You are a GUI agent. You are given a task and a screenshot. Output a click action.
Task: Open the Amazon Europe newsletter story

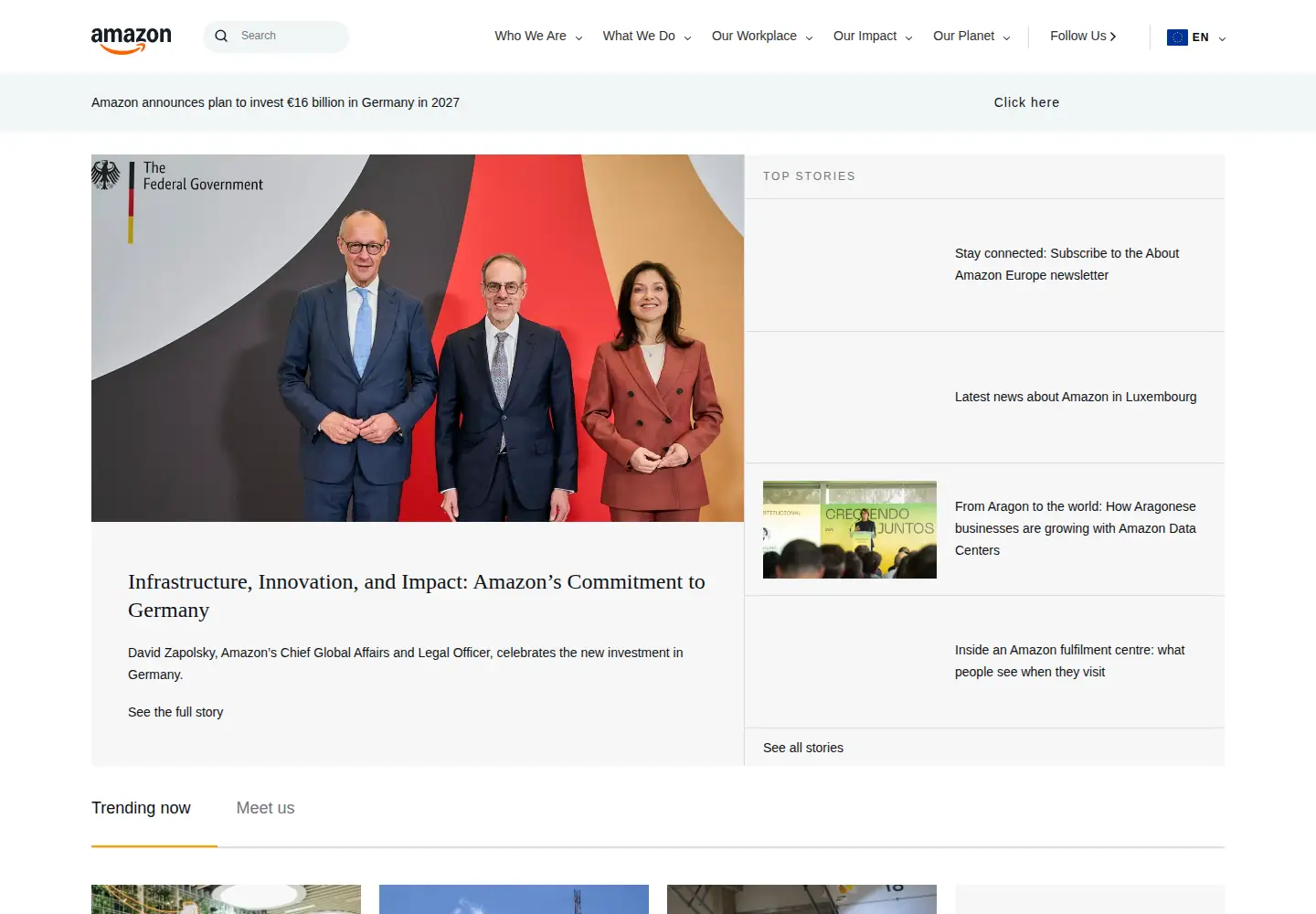click(x=1067, y=264)
